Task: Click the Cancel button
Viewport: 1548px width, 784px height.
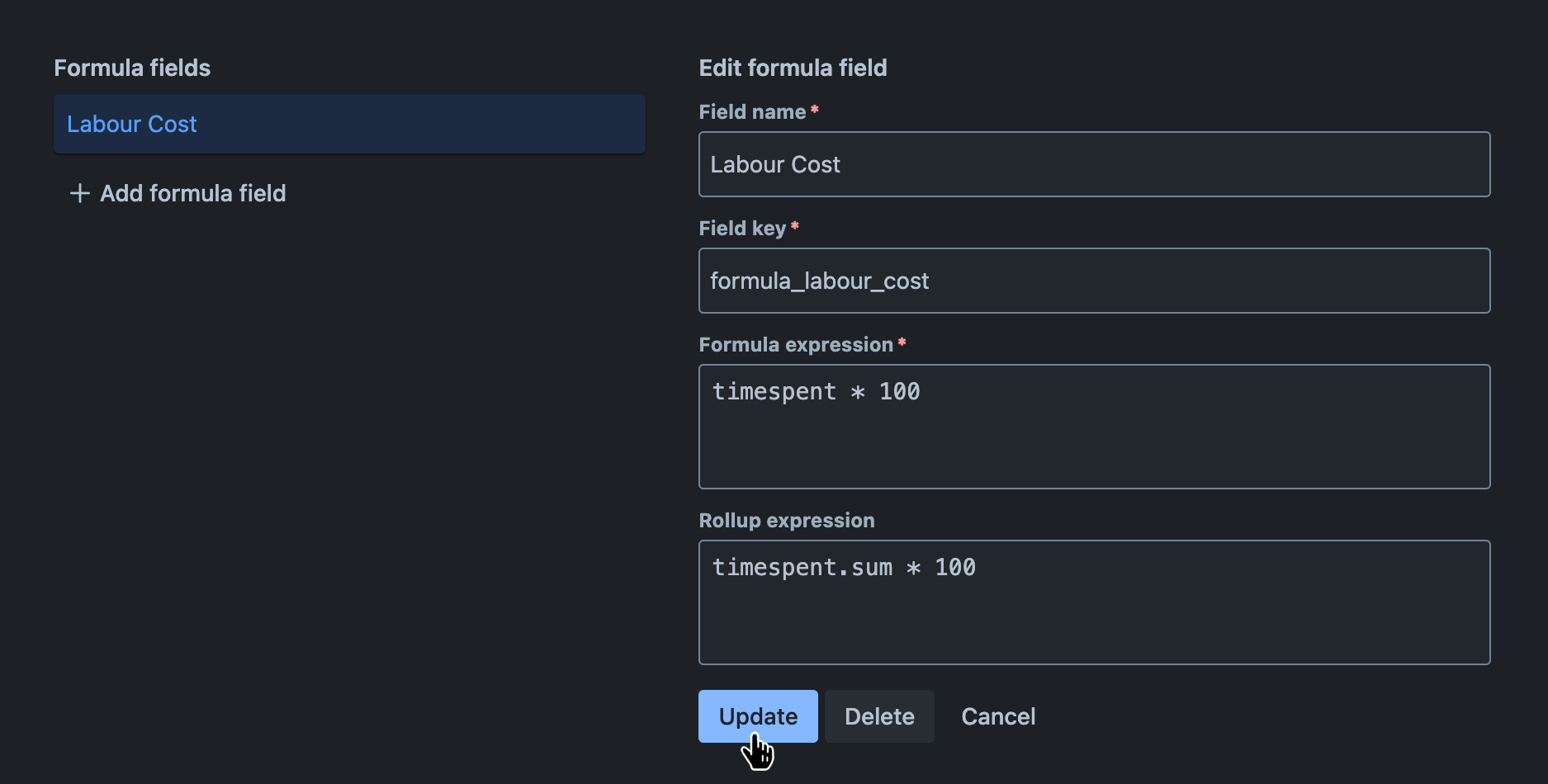Action: [997, 716]
